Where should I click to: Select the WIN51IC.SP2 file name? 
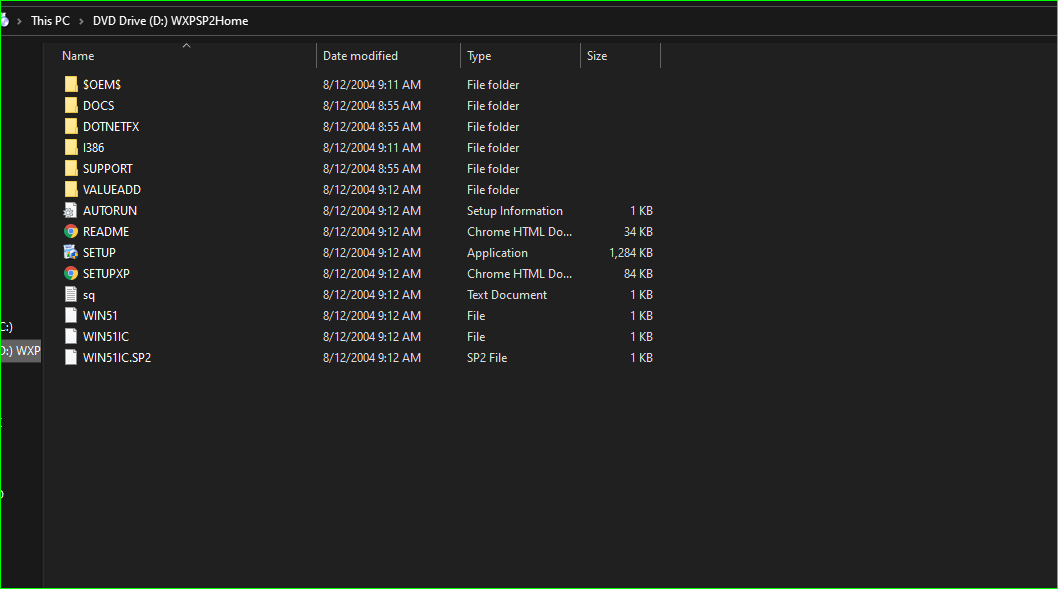(x=117, y=357)
